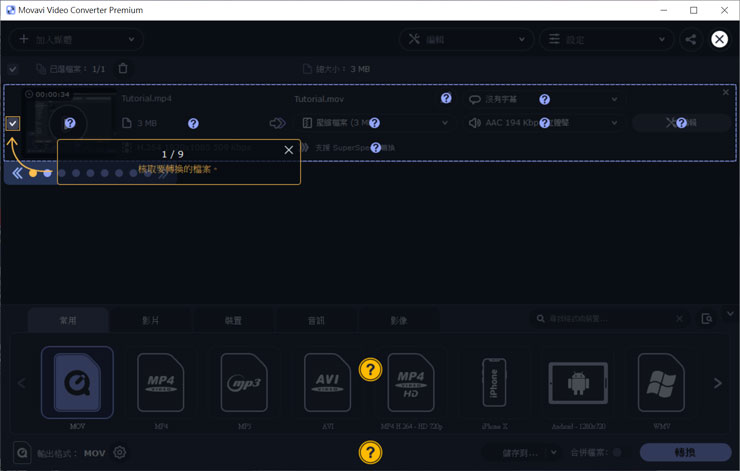Viewport: 740px width, 471px height.
Task: Play the Tutorial.mp4 video thumbnail
Action: (68, 124)
